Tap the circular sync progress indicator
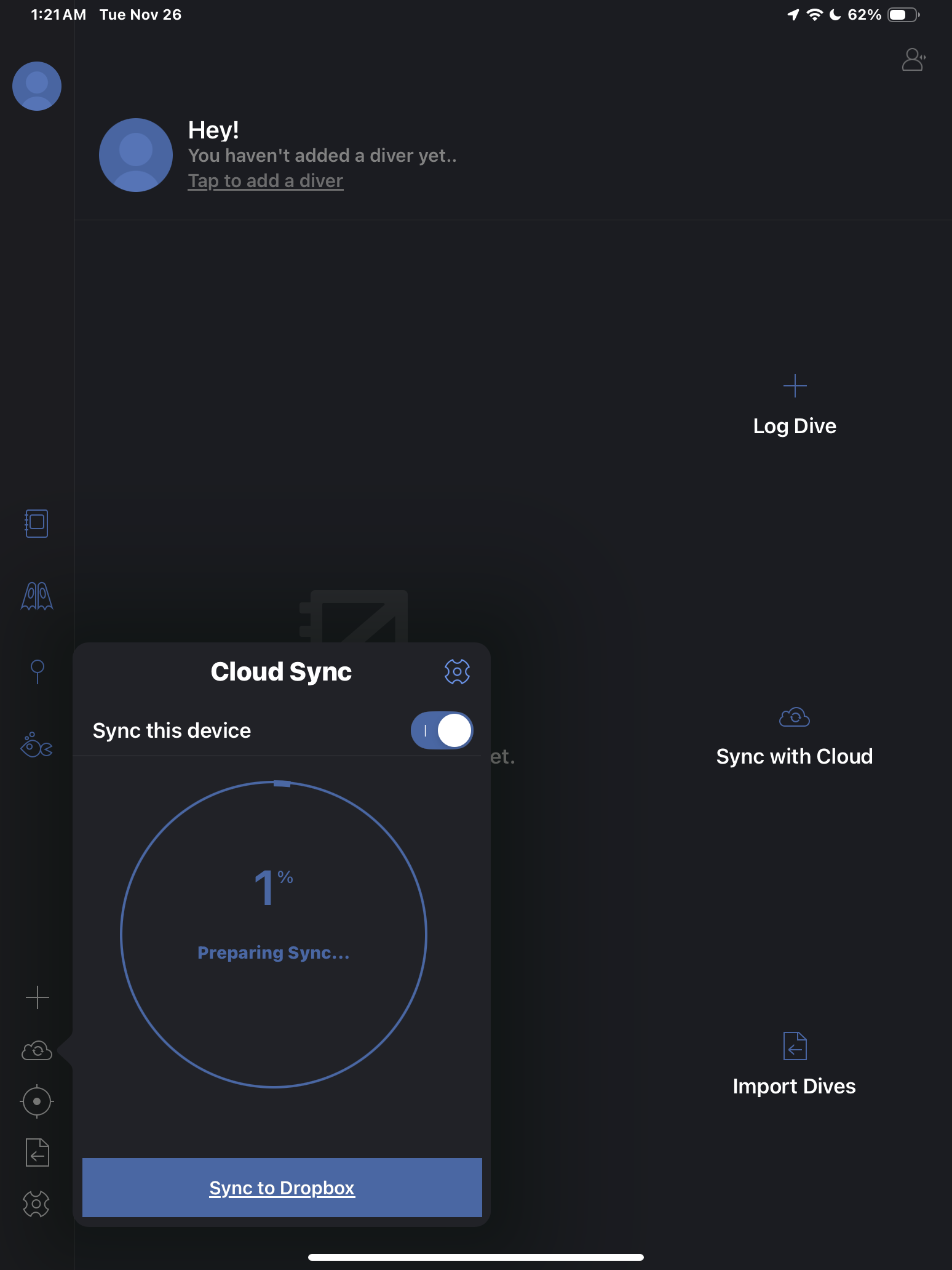 274,934
